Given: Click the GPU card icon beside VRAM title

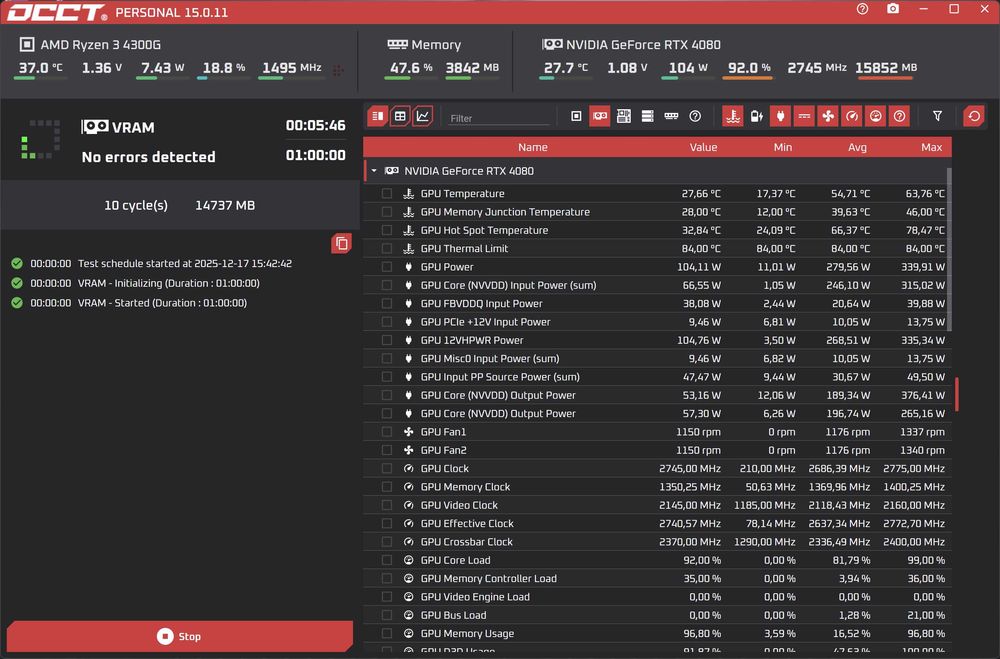Looking at the screenshot, I should (94, 127).
